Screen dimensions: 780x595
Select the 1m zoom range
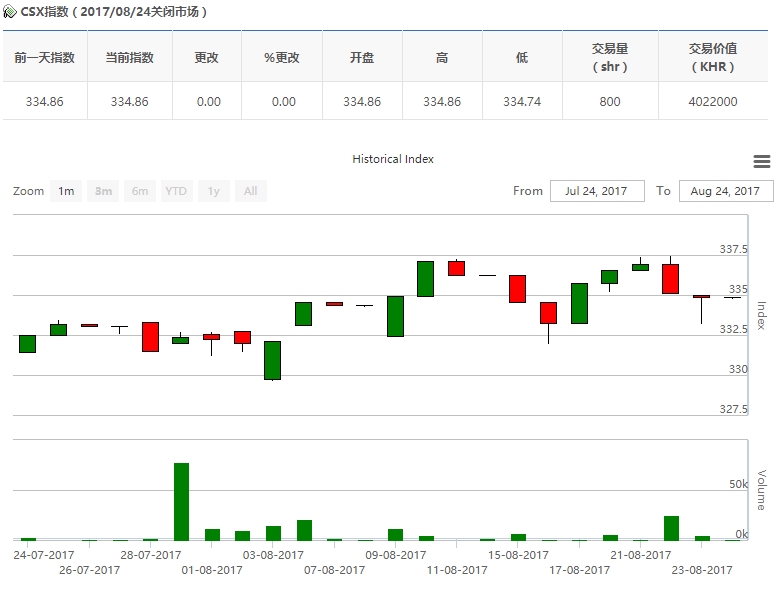coord(66,191)
